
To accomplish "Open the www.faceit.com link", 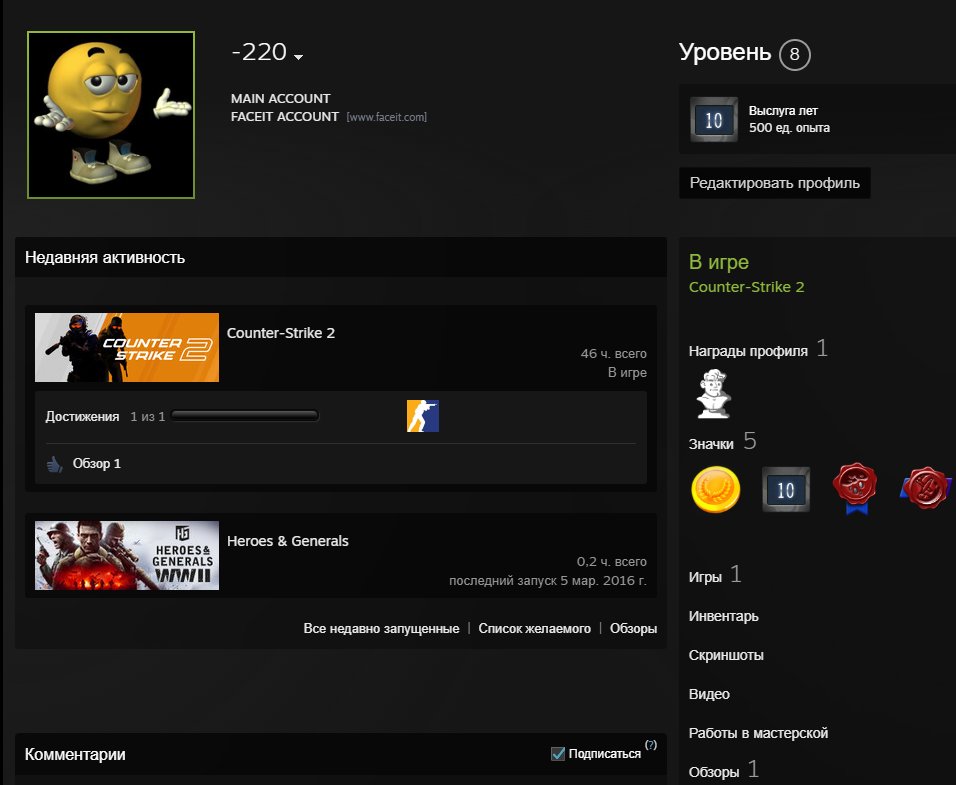I will coord(387,117).
